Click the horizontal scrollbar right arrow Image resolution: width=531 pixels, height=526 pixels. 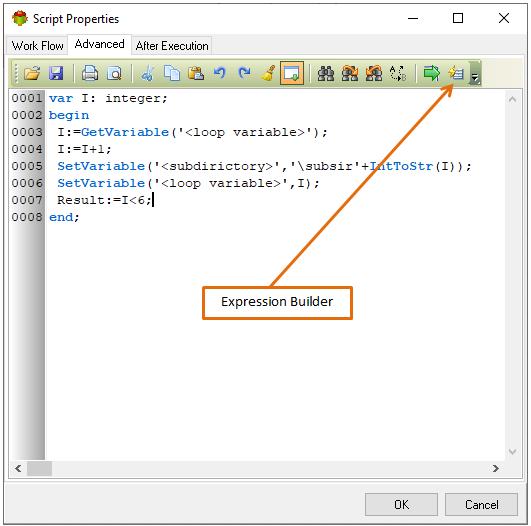pos(496,468)
